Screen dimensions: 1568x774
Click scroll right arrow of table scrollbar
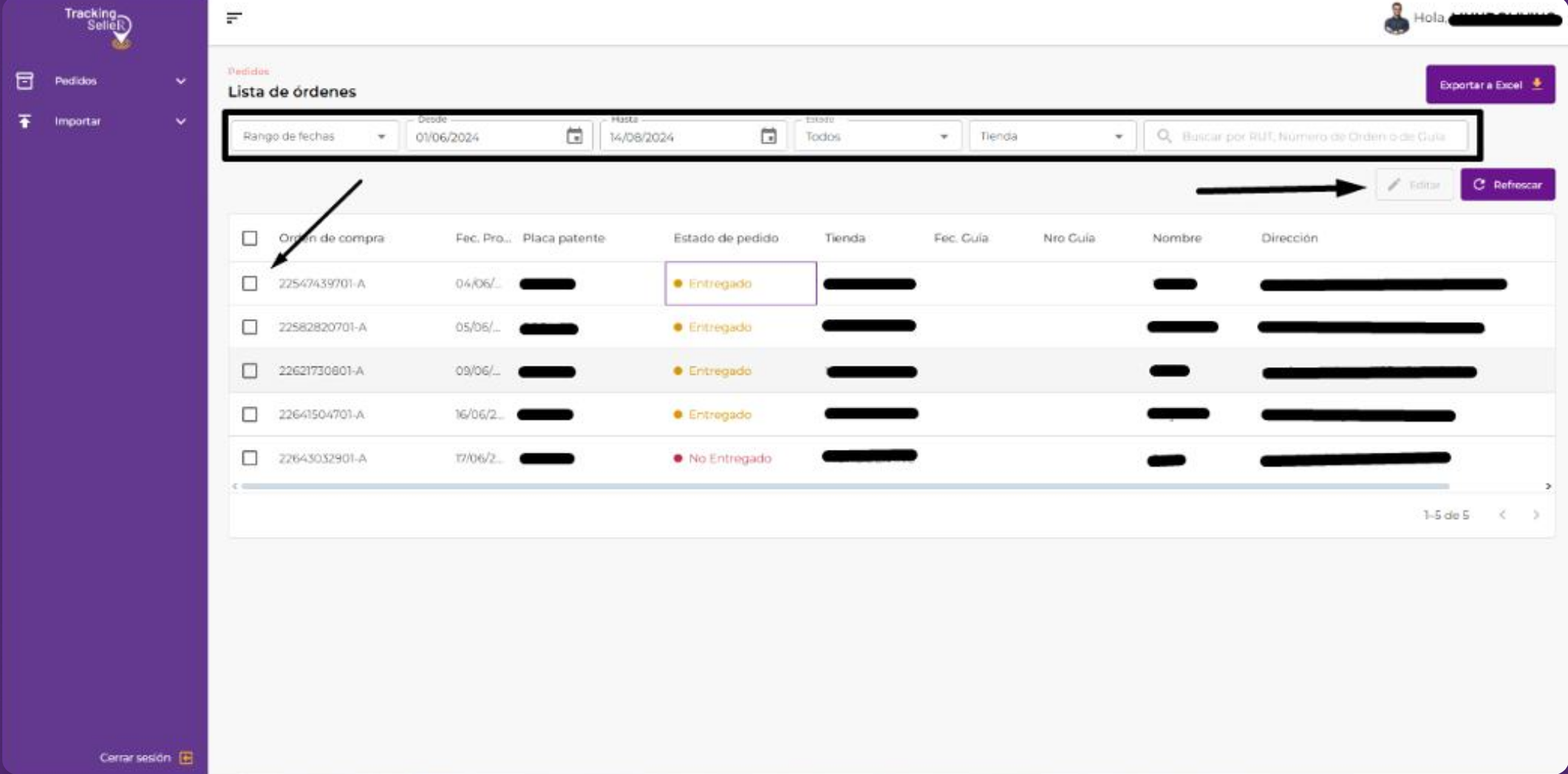(x=1548, y=486)
